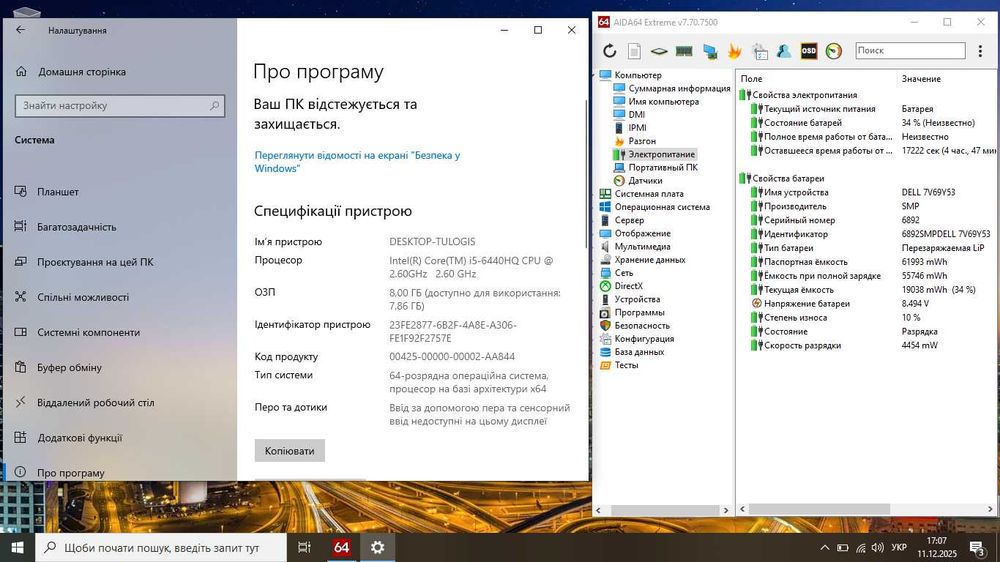
Task: Click the Напряжение батареи row
Action: tap(866, 304)
